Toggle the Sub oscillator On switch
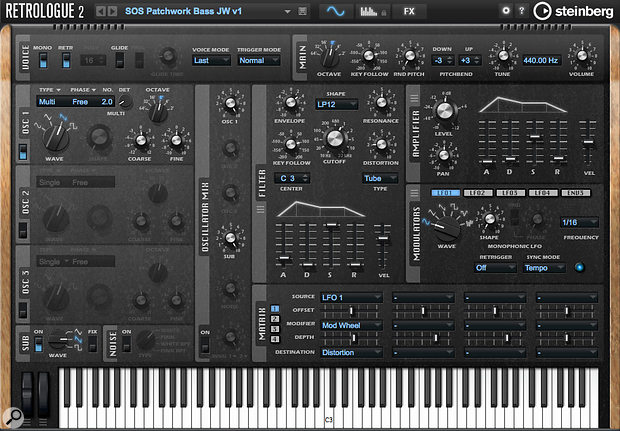 (x=38, y=344)
